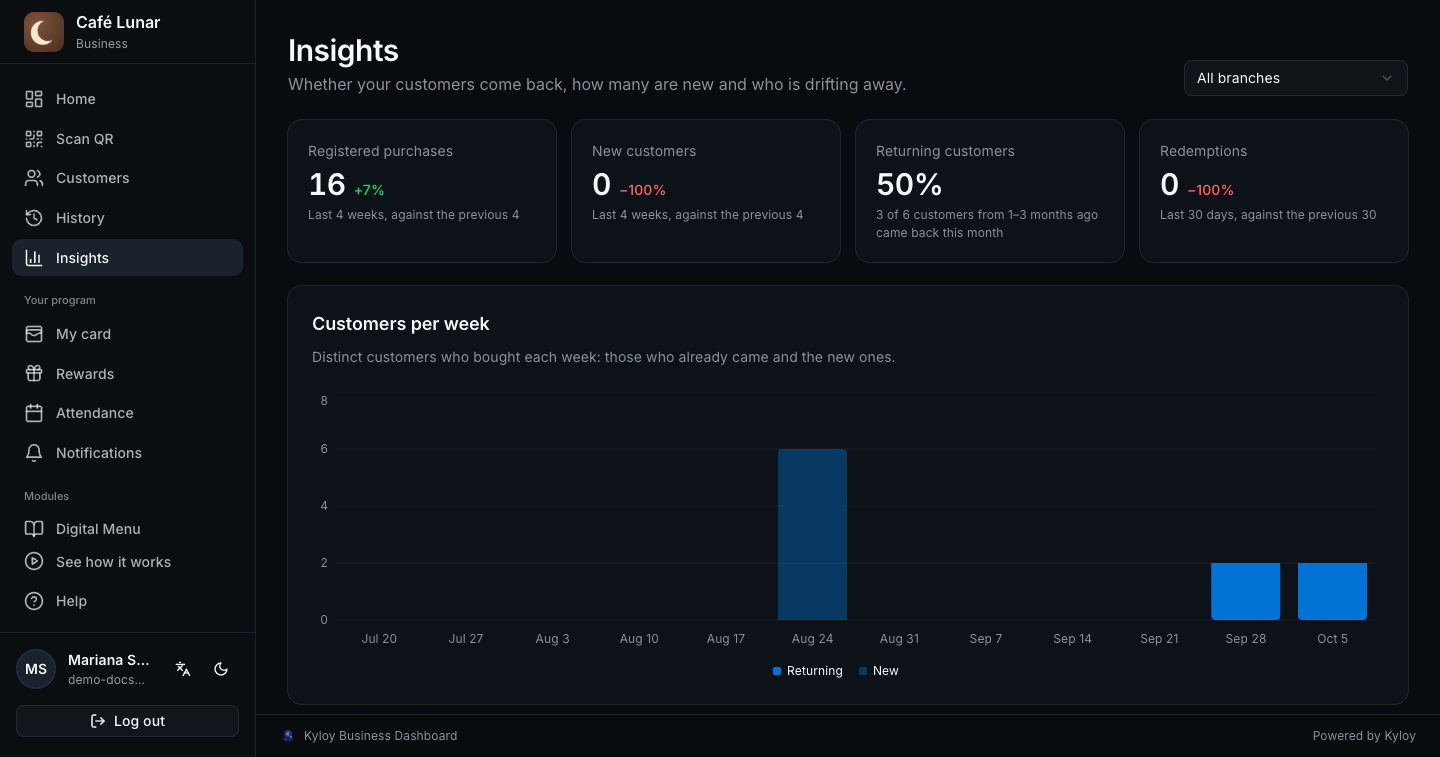Screen dimensions: 1440x757
Task: Click the Scan QR code icon
Action: tap(34, 139)
